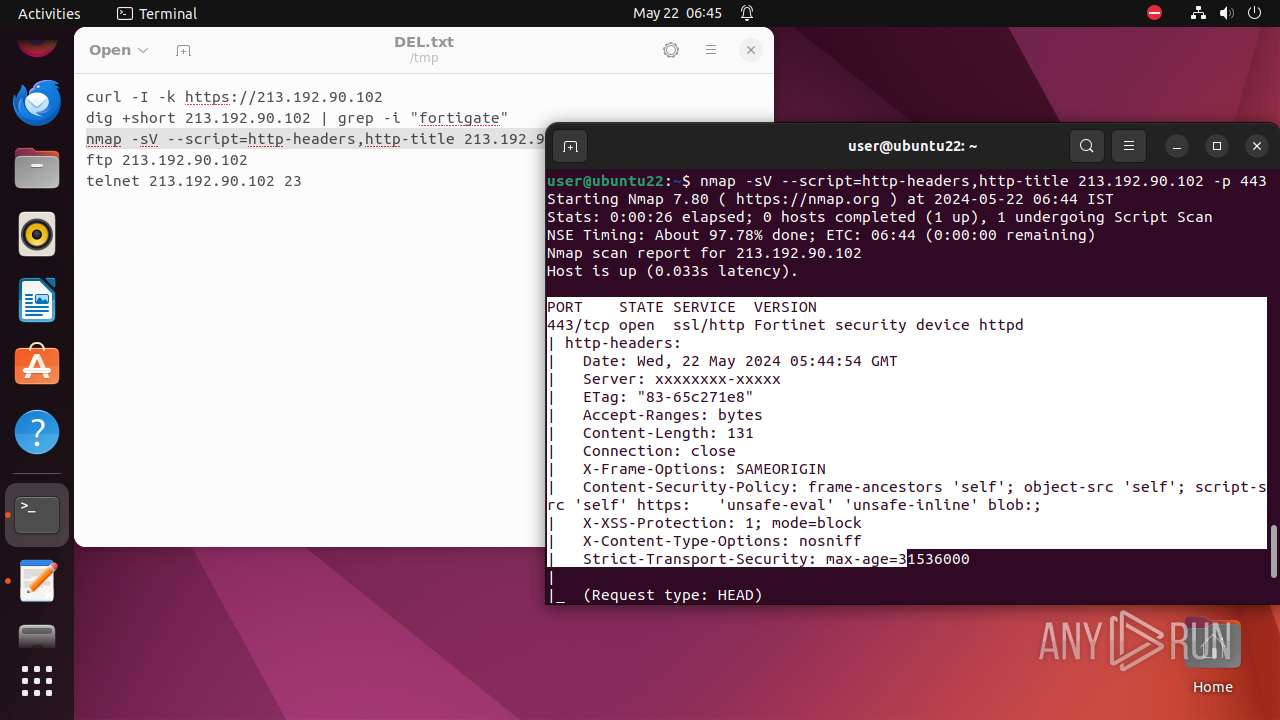Click the Host is up latency line
Viewport: 1280px width, 720px height.
pos(672,271)
